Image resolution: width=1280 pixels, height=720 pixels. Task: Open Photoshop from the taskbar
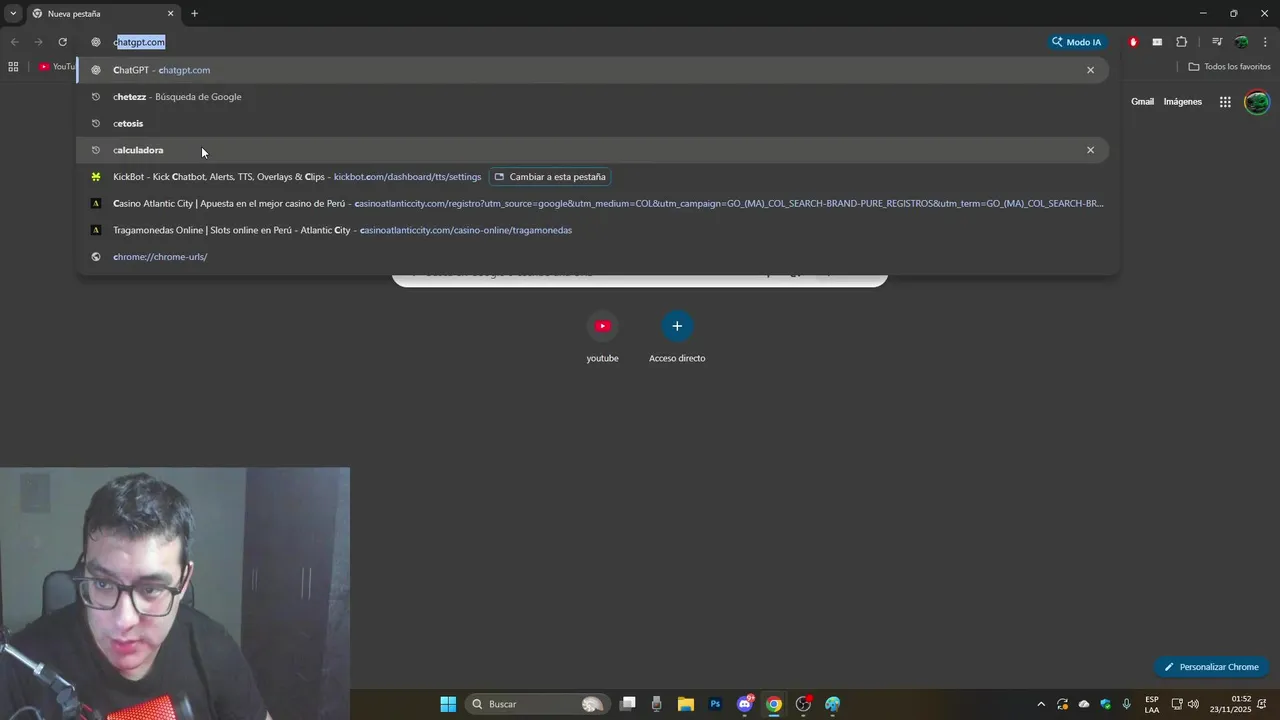715,704
